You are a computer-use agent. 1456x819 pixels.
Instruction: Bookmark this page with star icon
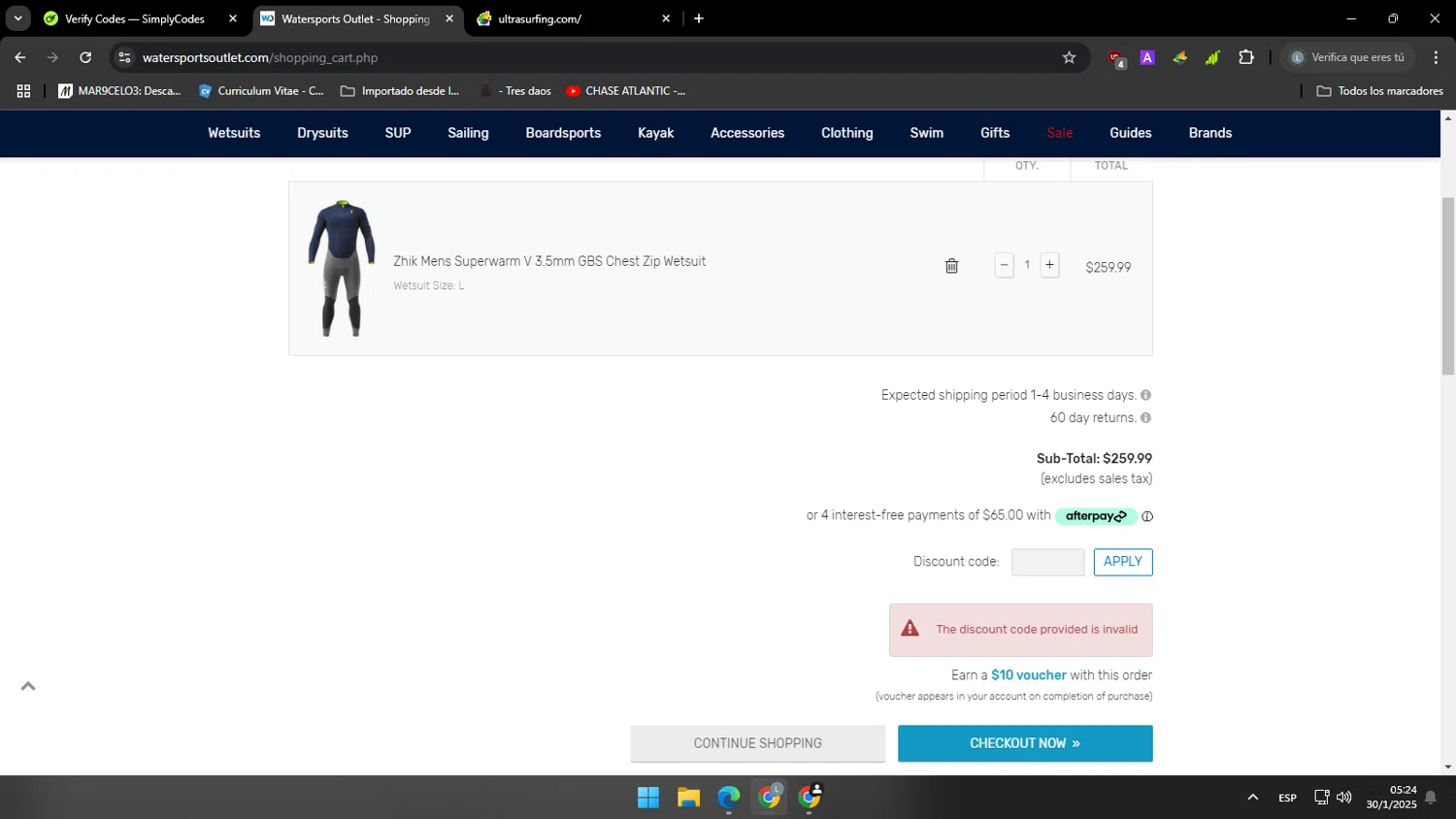point(1069,57)
